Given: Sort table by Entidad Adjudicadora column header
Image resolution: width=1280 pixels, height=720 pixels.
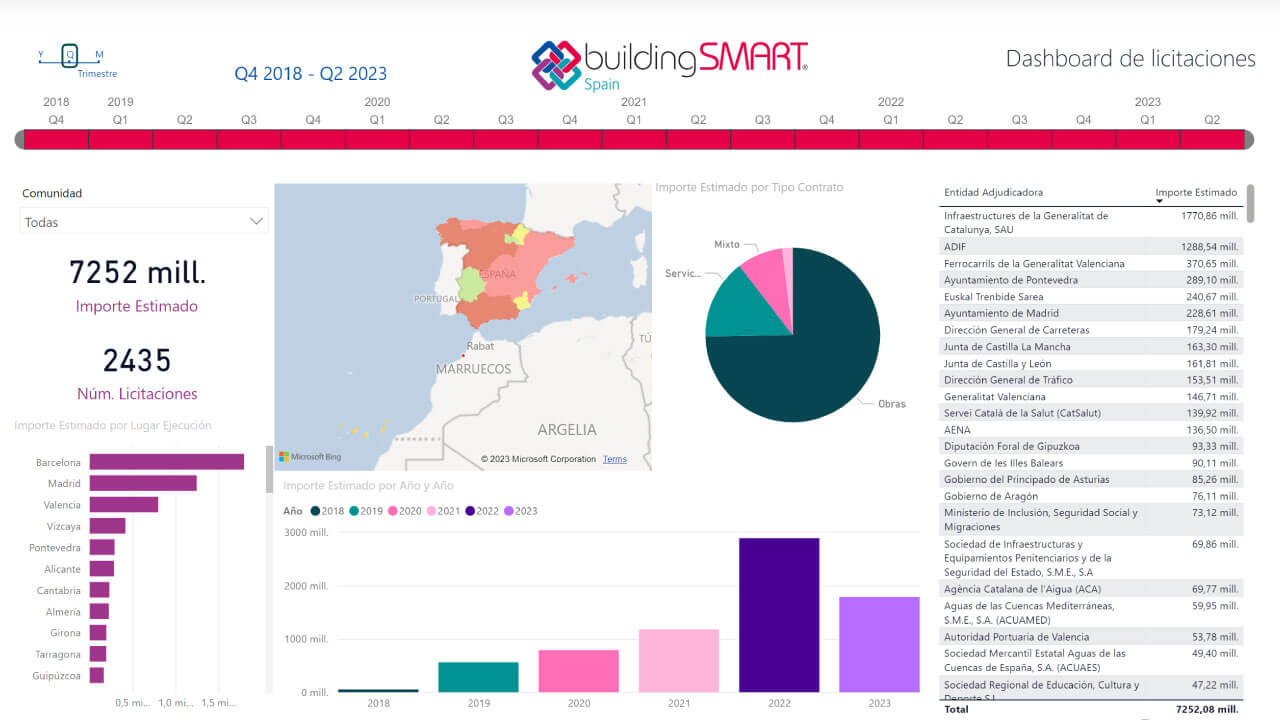Looking at the screenshot, I should click(x=993, y=192).
